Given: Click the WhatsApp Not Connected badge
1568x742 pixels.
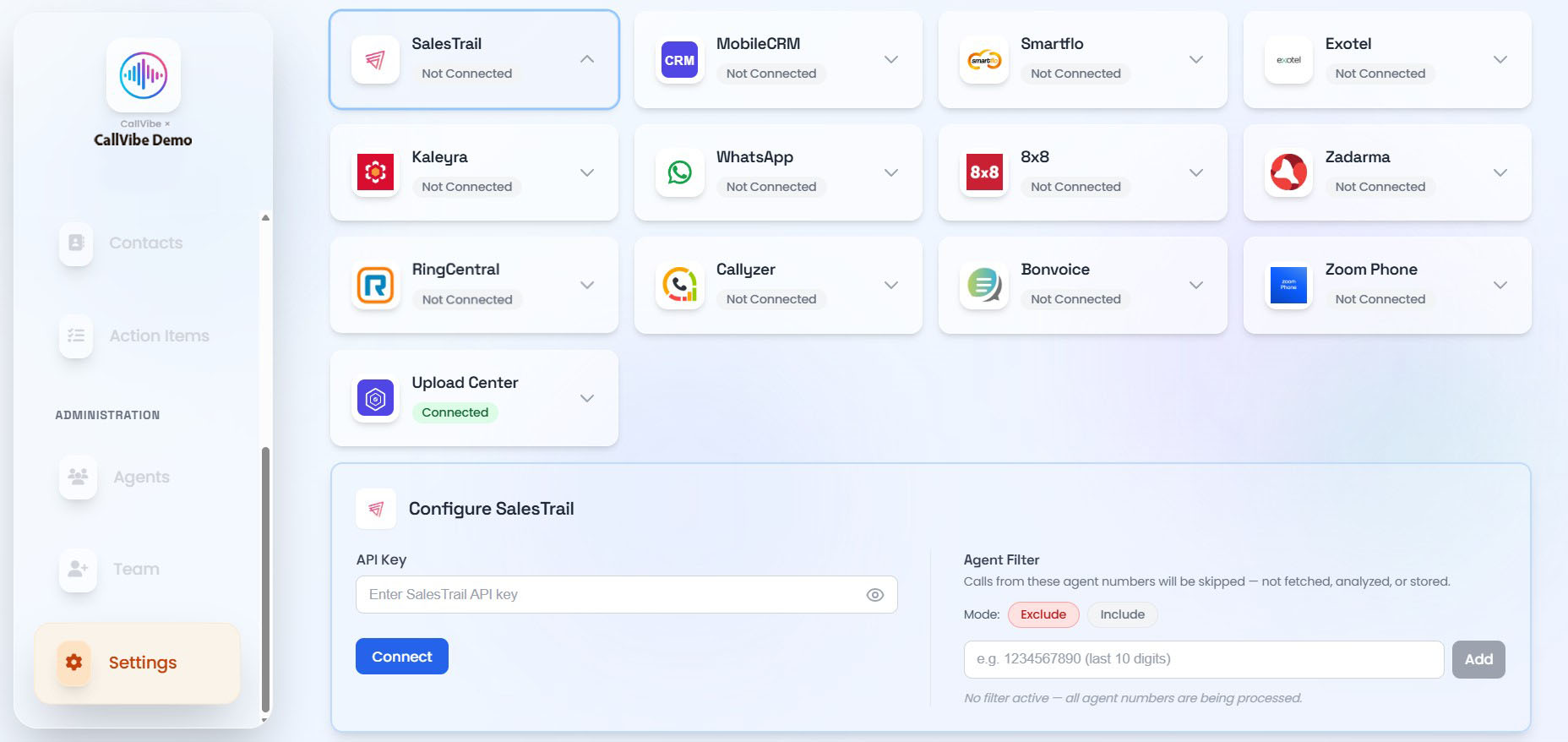Looking at the screenshot, I should pyautogui.click(x=771, y=187).
